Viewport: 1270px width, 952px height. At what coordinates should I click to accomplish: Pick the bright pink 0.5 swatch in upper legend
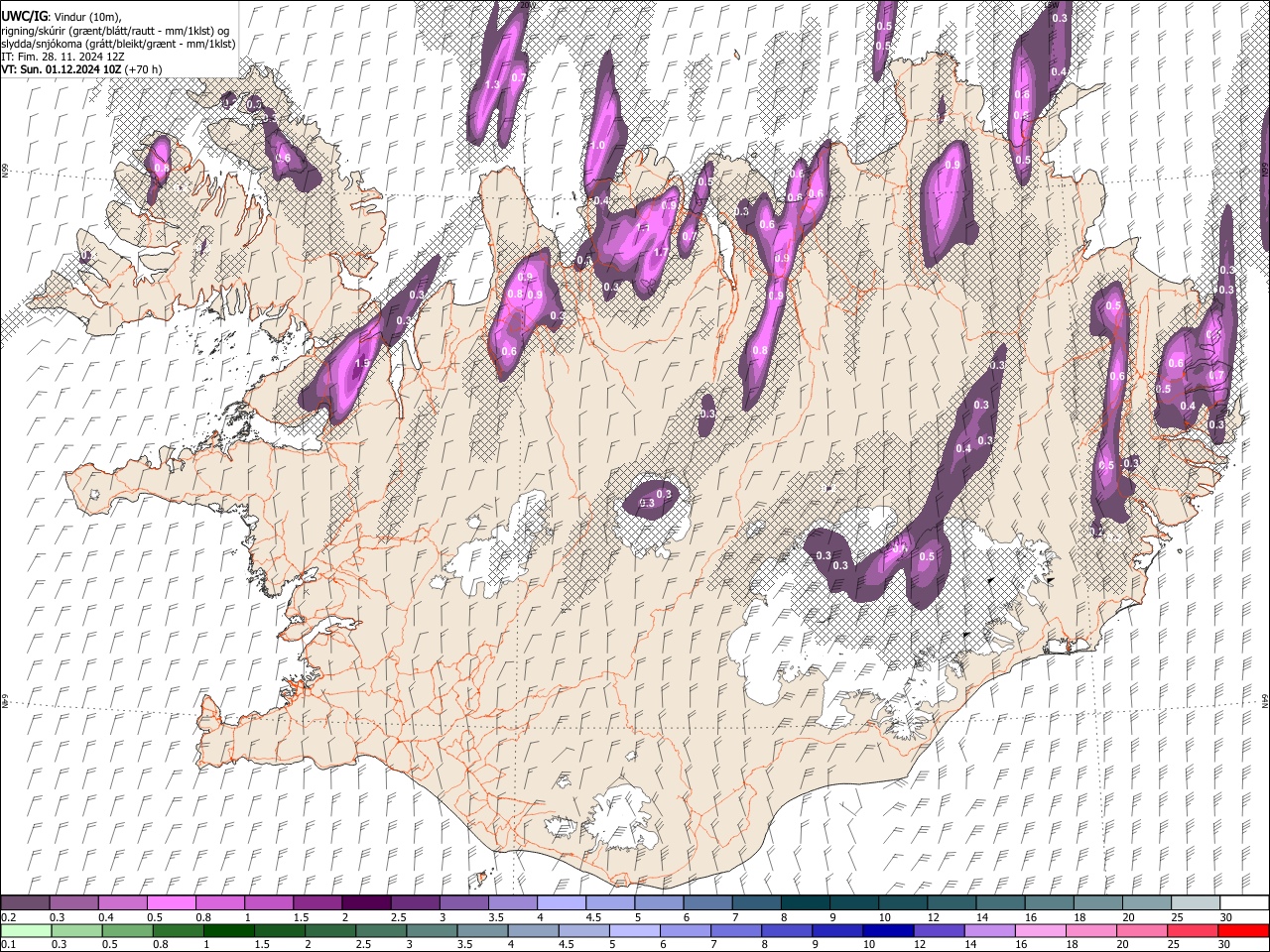coord(171,903)
